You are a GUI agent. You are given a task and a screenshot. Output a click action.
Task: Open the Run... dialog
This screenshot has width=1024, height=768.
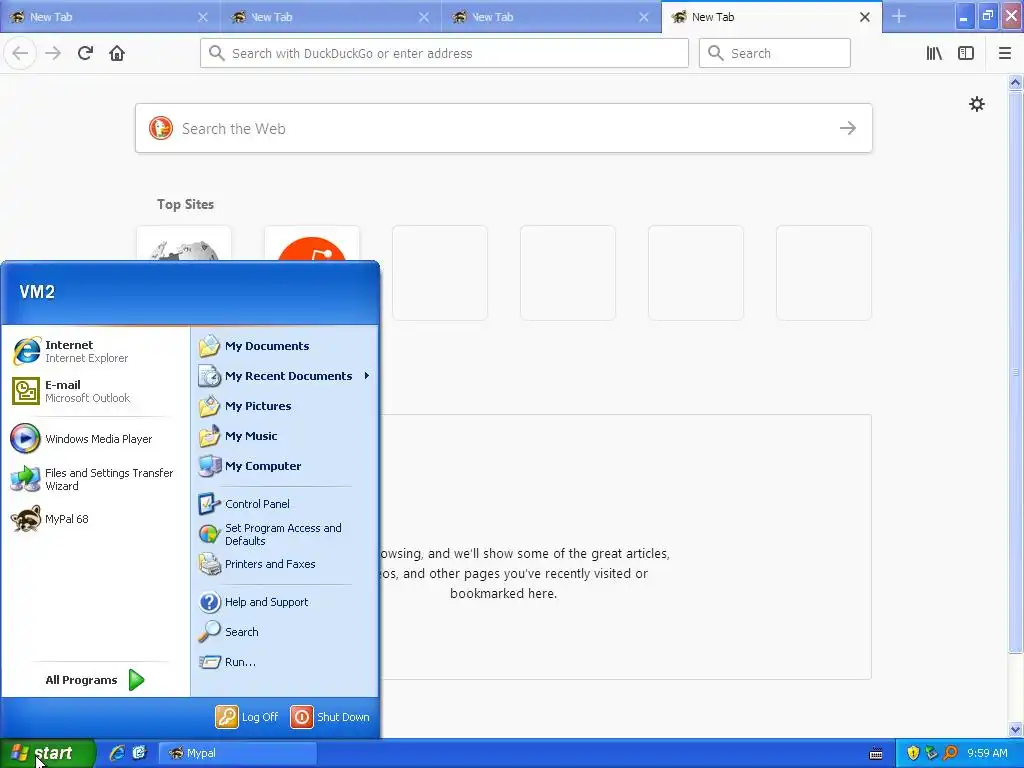coord(285,662)
